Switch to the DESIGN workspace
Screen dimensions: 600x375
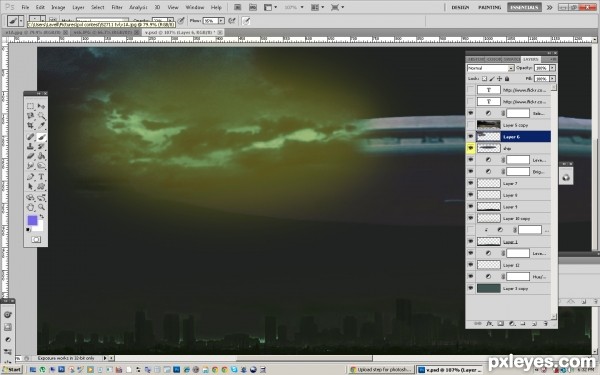pyautogui.click(x=460, y=7)
